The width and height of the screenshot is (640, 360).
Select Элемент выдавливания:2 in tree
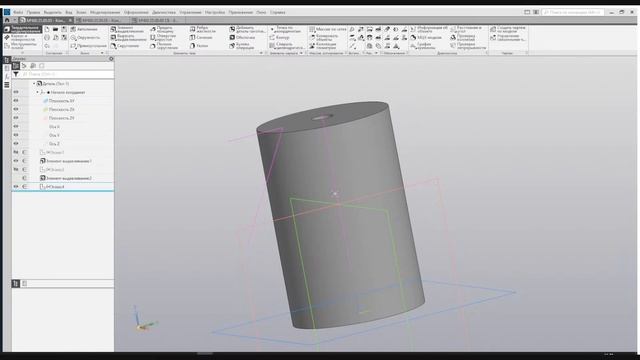(x=65, y=178)
